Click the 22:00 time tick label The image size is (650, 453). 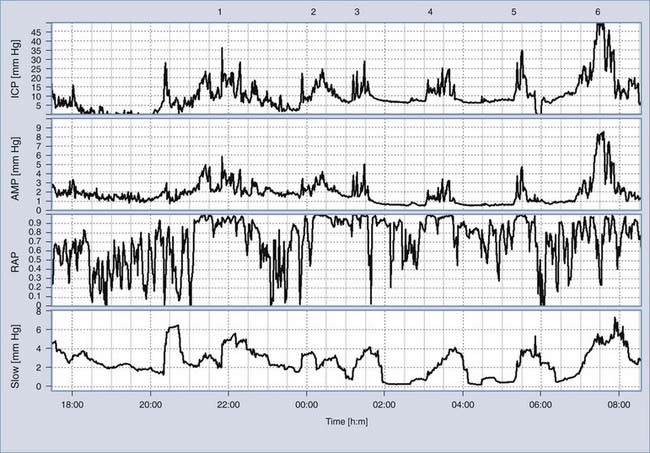click(229, 406)
